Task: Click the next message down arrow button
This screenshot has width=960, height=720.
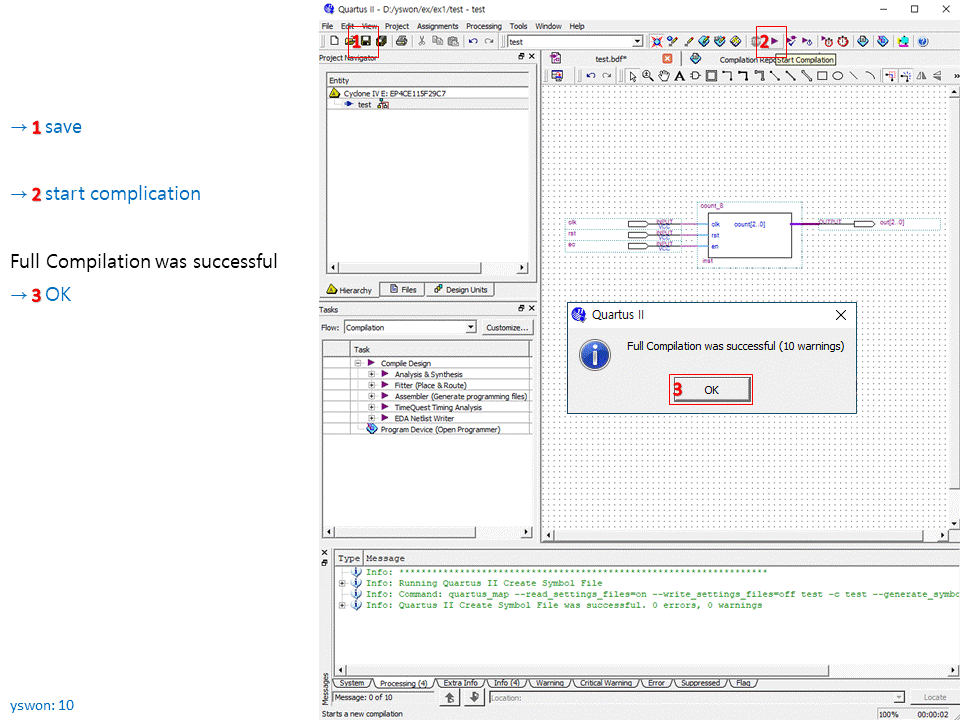Action: 474,697
